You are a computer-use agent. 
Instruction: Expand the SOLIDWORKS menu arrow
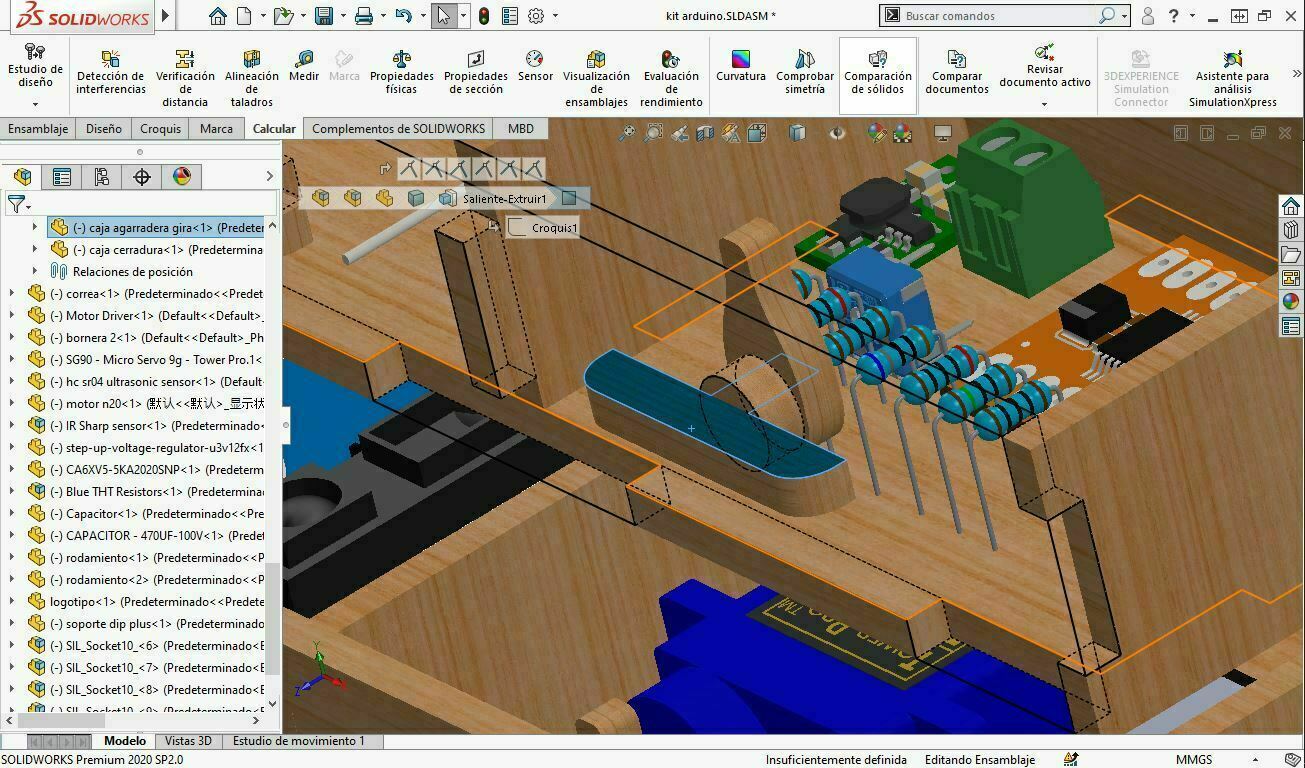tap(166, 16)
